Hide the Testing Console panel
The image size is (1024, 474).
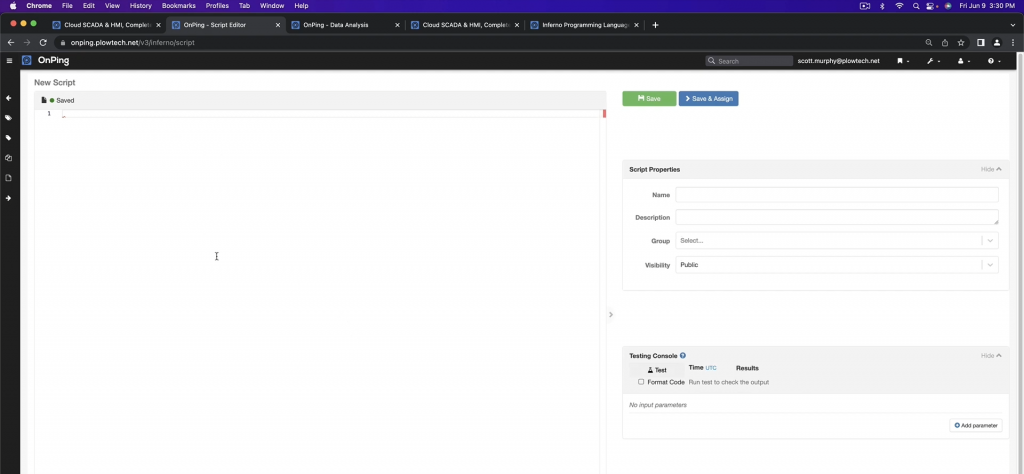click(x=991, y=356)
